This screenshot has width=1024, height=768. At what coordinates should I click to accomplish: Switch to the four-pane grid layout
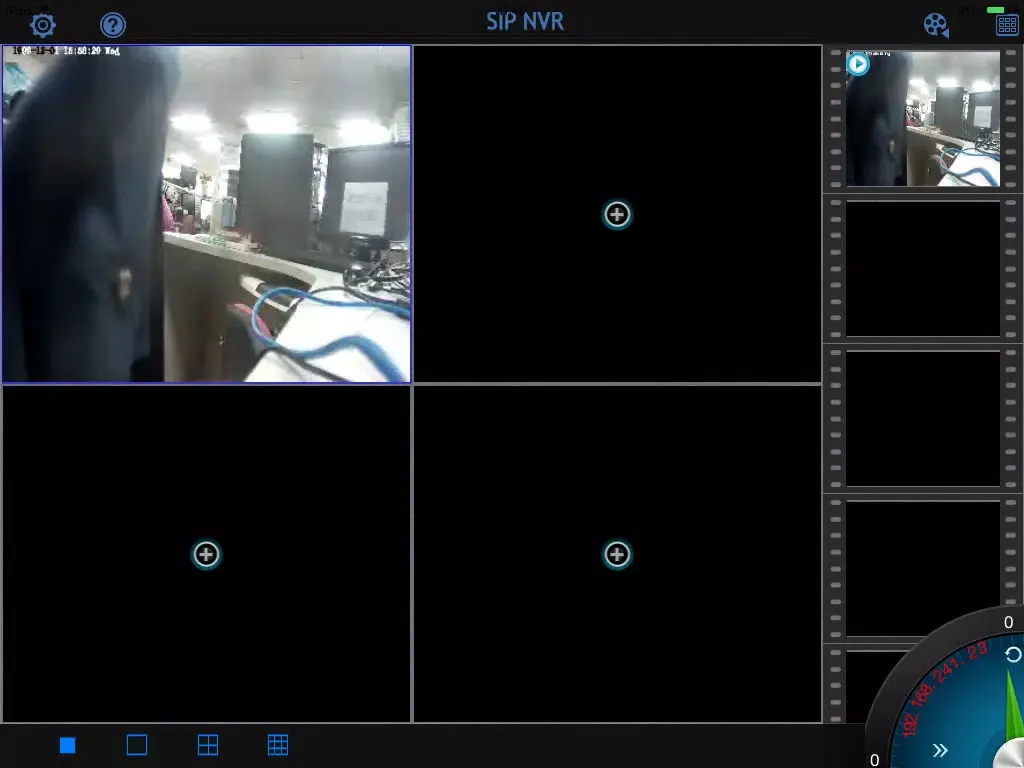pyautogui.click(x=208, y=745)
